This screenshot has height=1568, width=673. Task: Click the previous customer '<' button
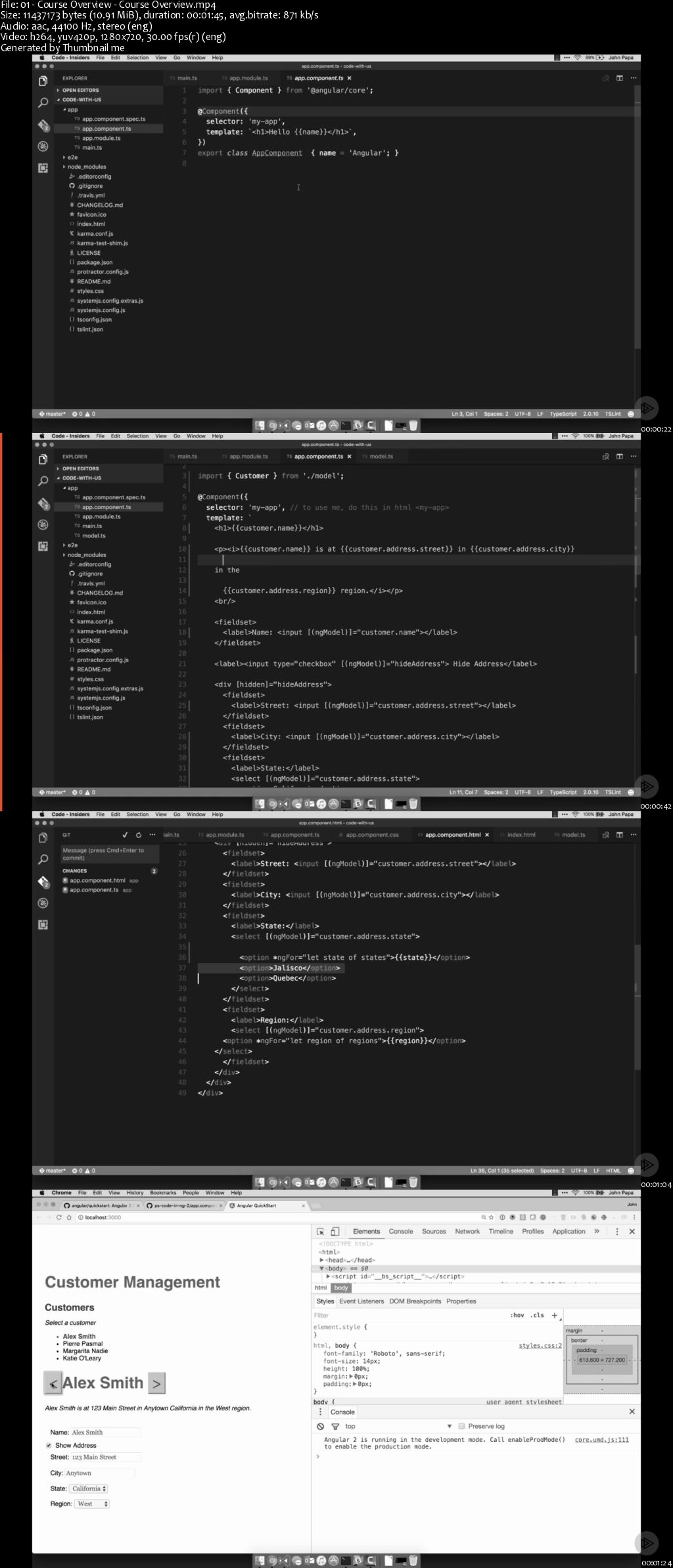point(52,1383)
